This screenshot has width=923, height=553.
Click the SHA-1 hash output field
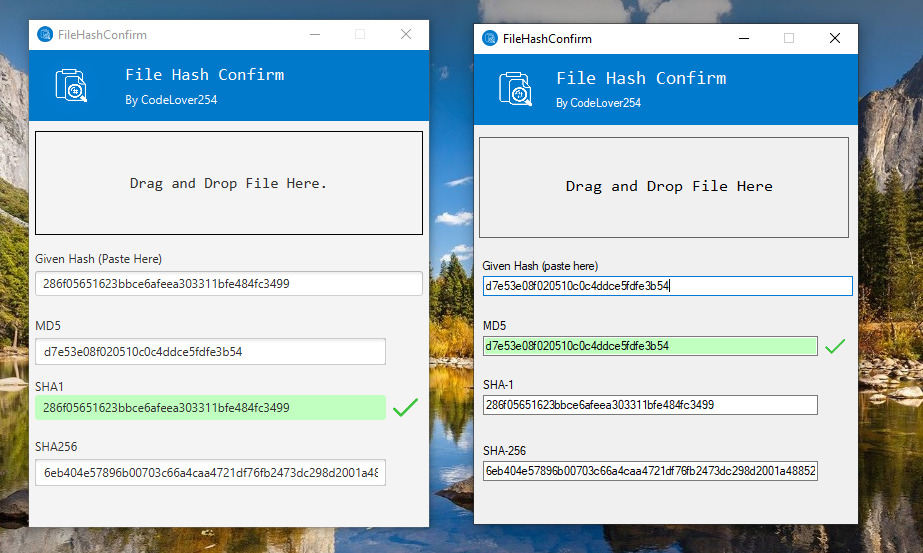650,405
